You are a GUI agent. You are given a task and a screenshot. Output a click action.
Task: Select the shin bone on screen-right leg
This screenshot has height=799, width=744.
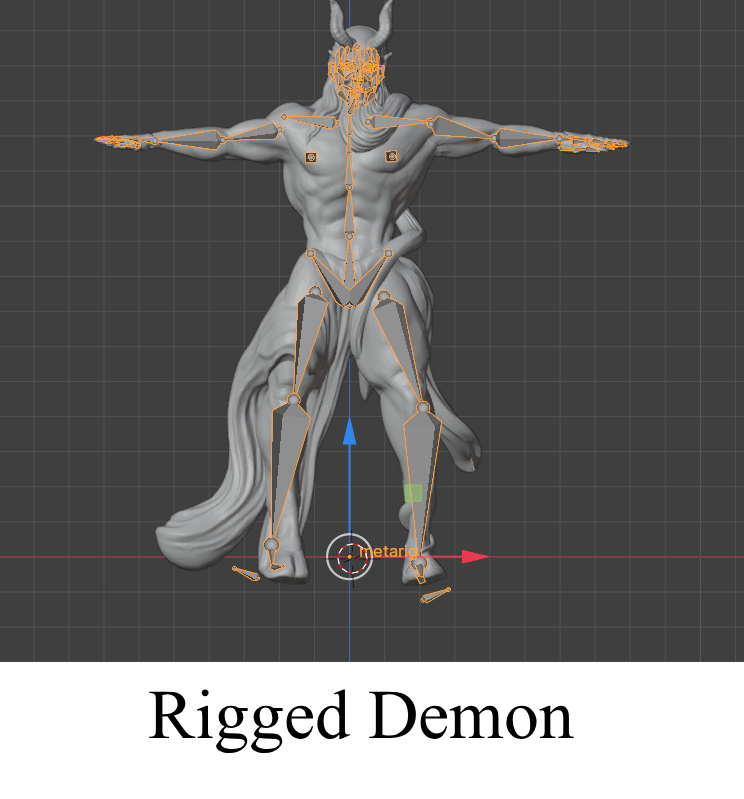click(x=422, y=480)
